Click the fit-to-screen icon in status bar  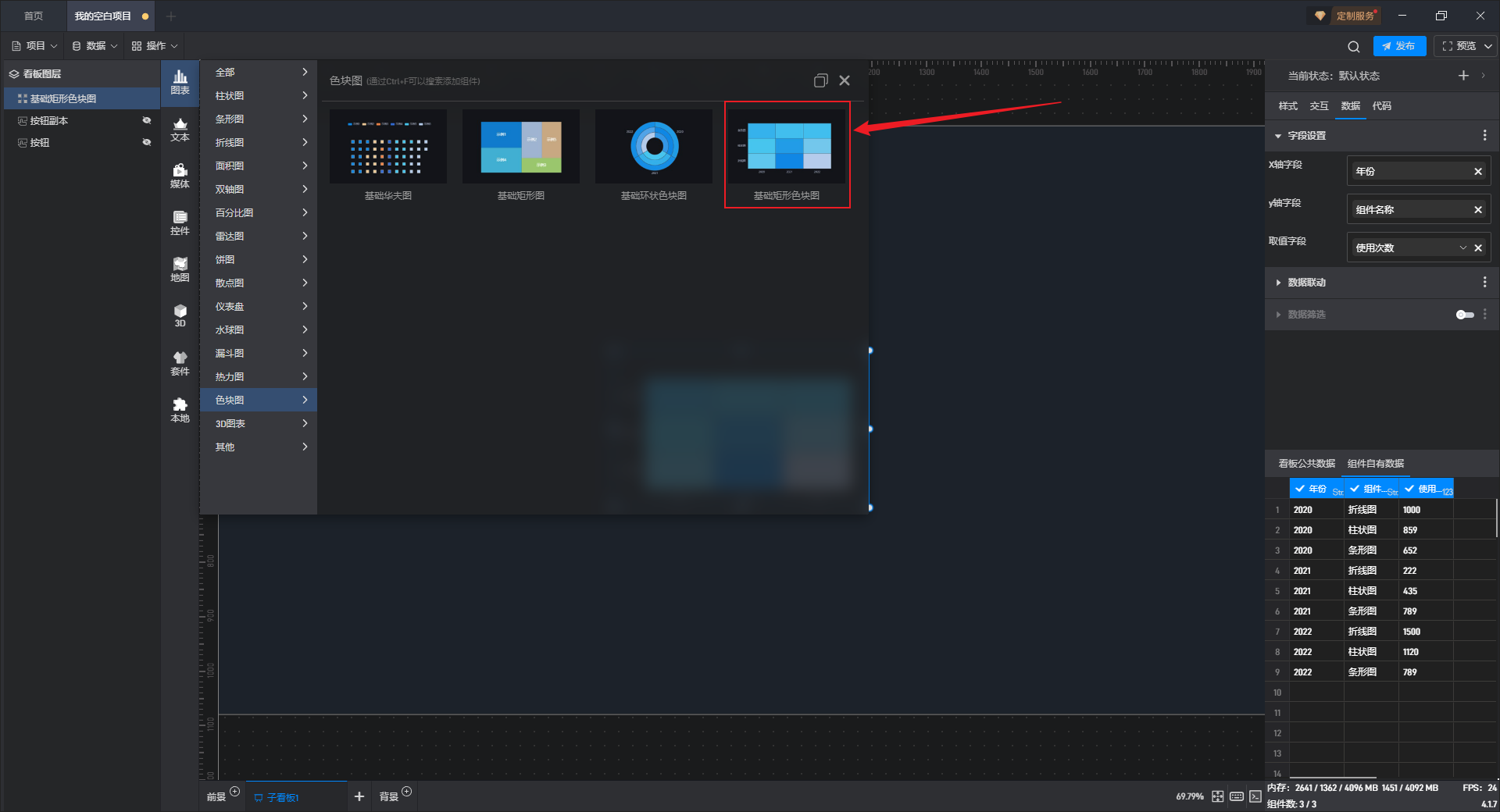[x=1218, y=796]
